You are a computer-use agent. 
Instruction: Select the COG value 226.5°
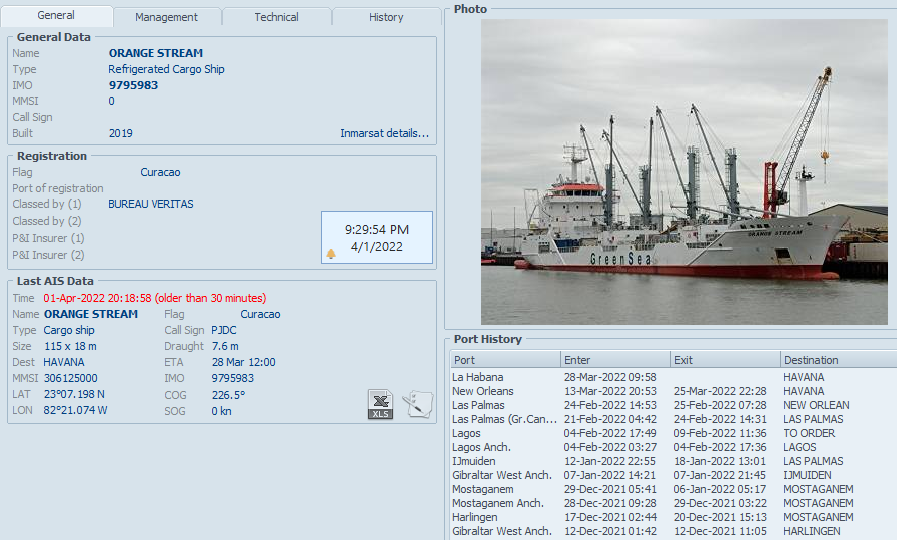228,395
